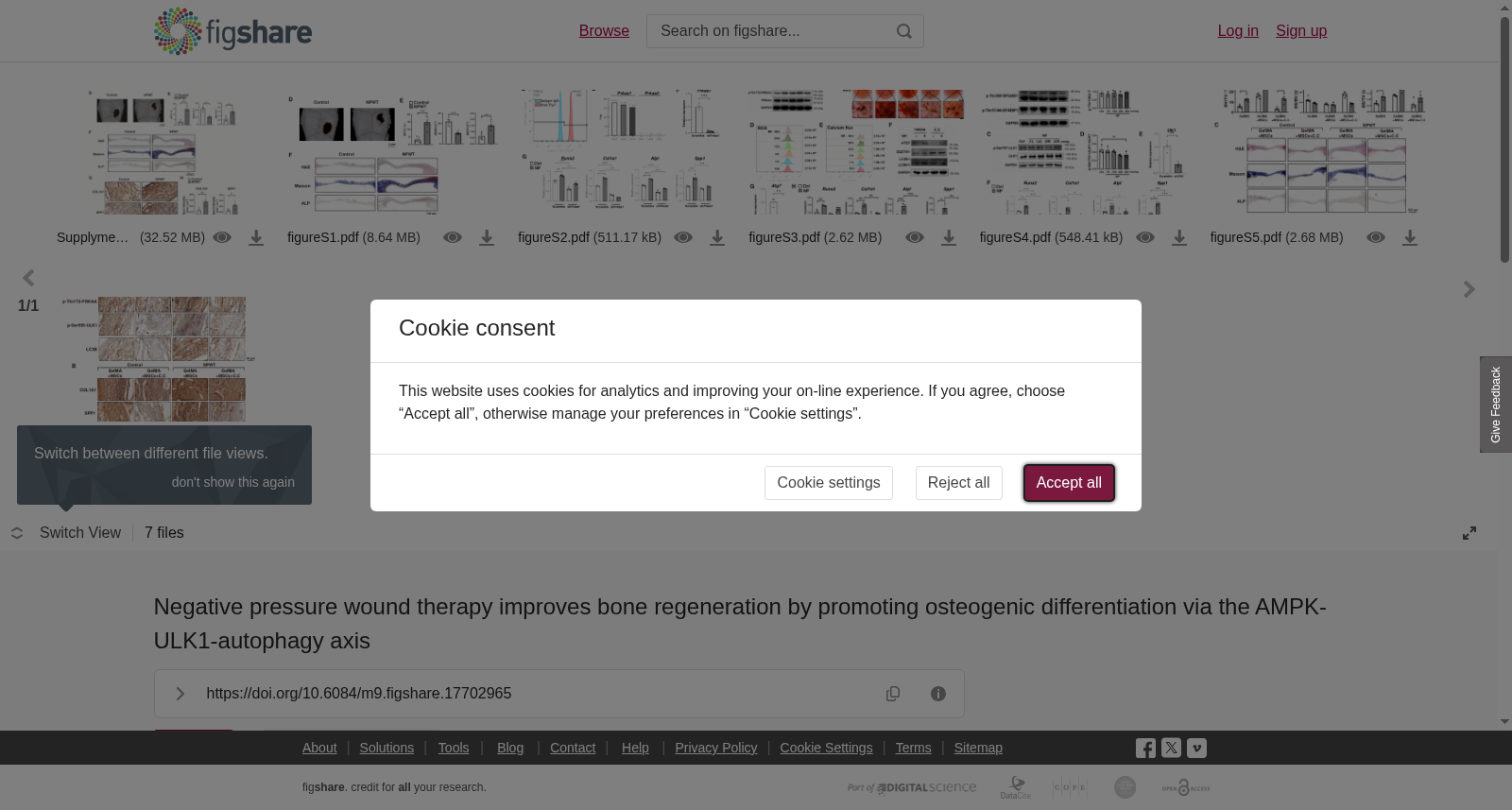Click the search magnifier icon

tap(904, 31)
